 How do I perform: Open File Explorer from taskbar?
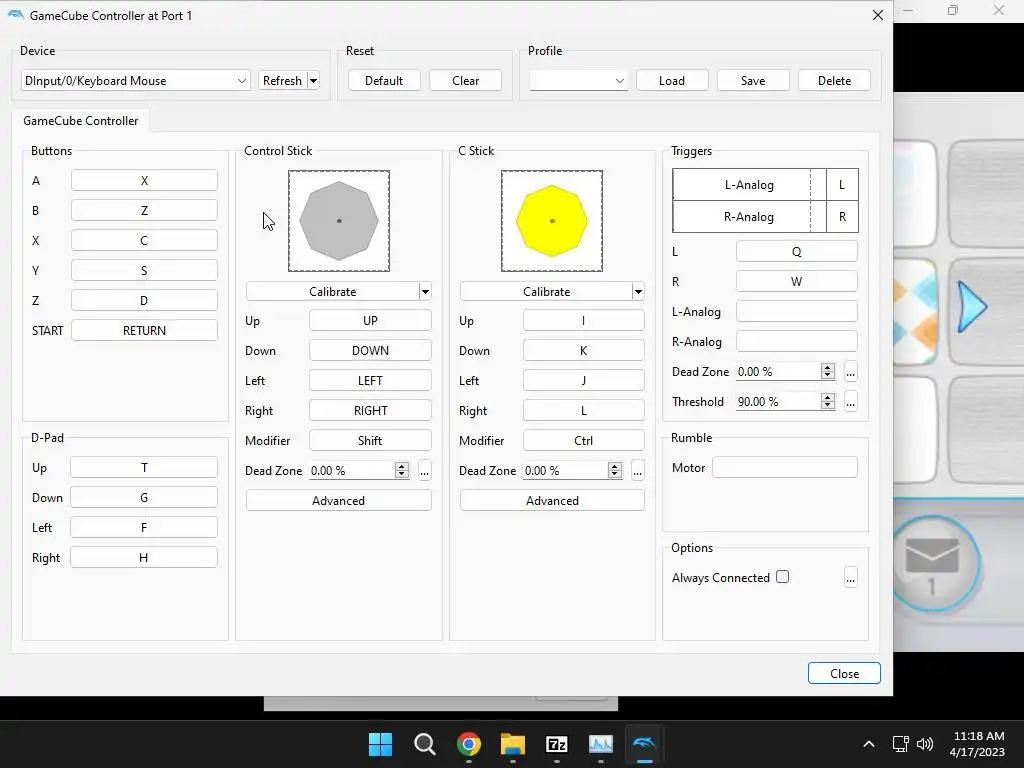(x=513, y=744)
